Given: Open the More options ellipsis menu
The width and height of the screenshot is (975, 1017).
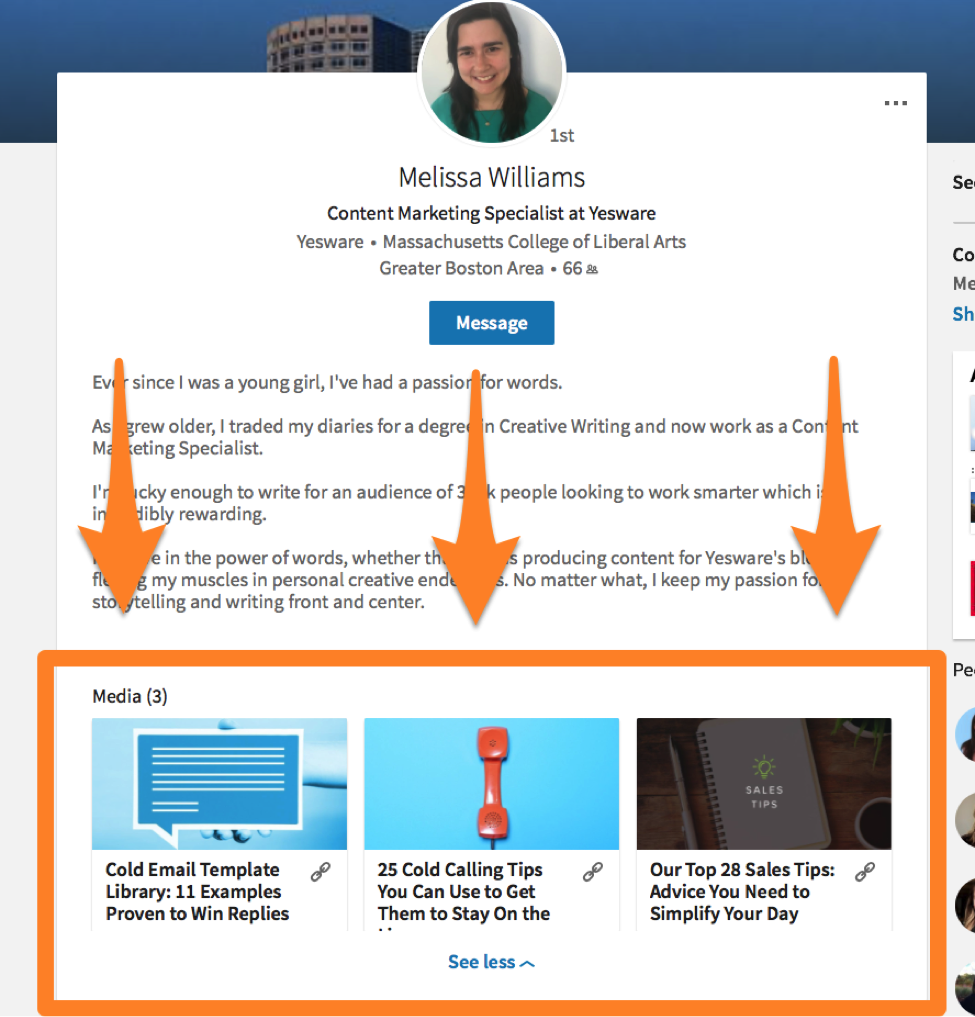Looking at the screenshot, I should coord(895,101).
